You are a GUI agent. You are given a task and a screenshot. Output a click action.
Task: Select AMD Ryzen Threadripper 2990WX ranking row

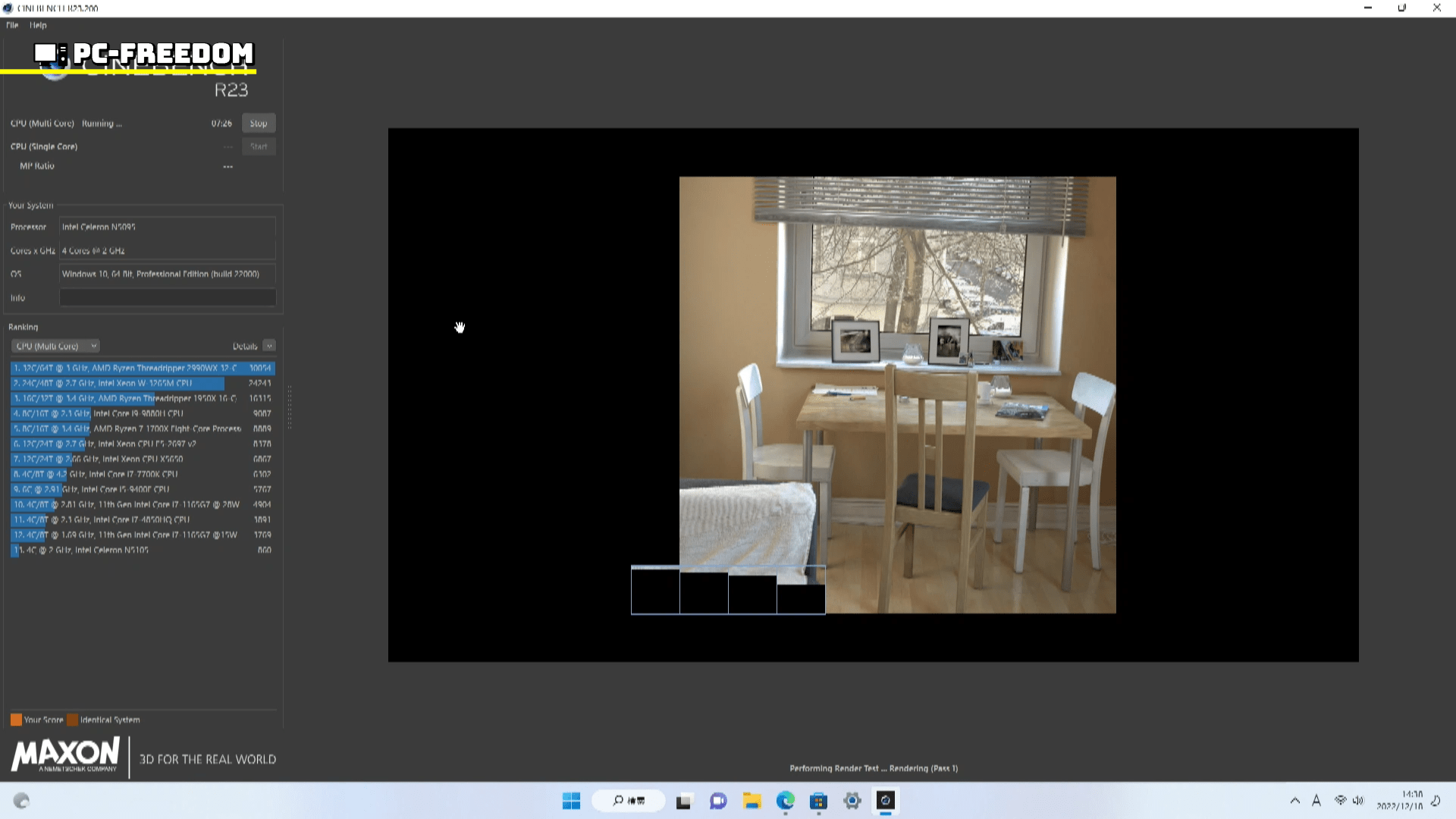tap(142, 368)
